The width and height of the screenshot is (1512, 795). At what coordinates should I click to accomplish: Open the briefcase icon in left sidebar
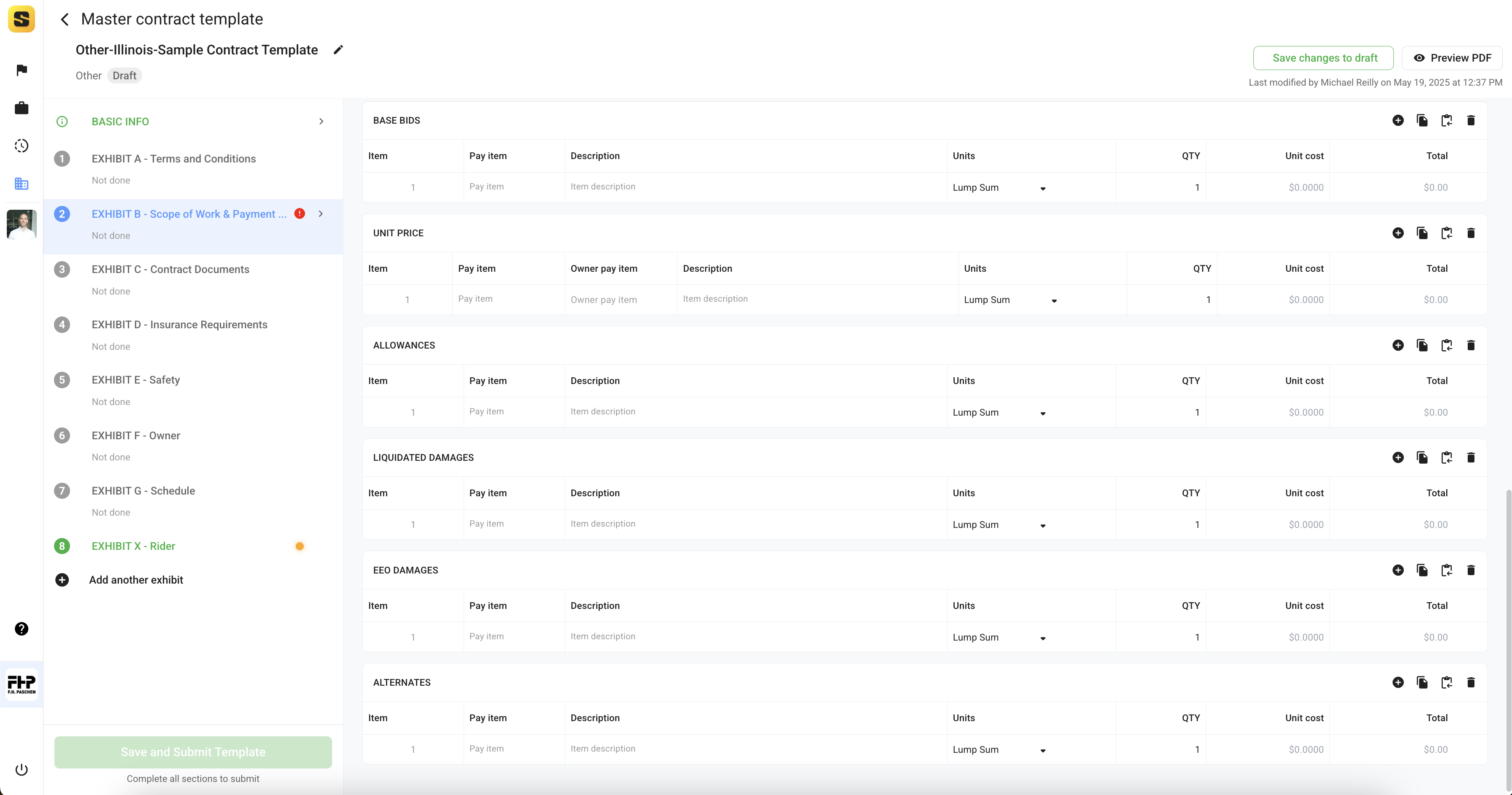tap(22, 108)
